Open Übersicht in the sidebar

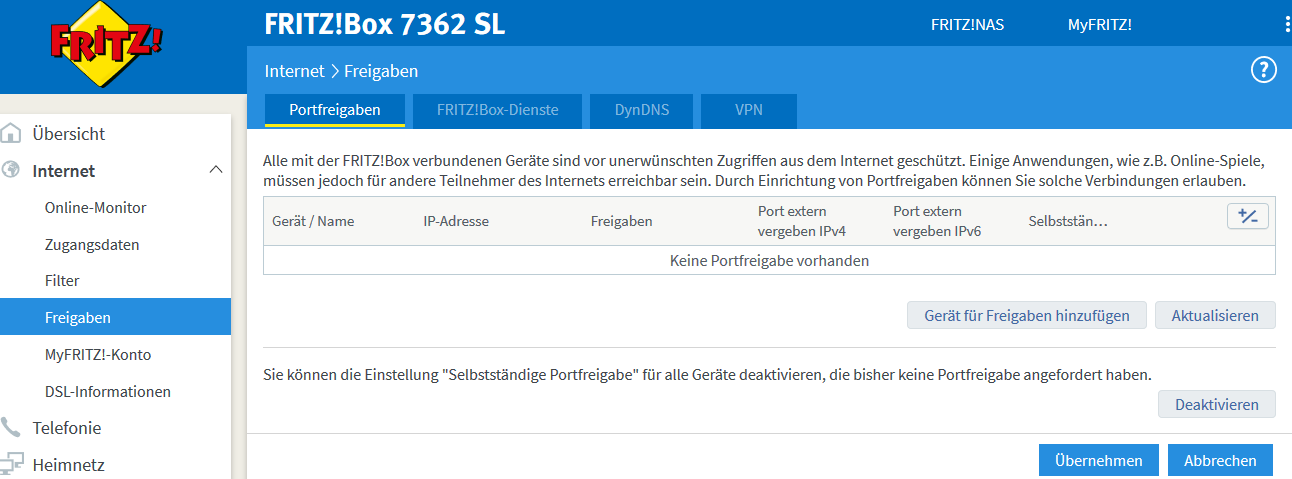pos(68,134)
